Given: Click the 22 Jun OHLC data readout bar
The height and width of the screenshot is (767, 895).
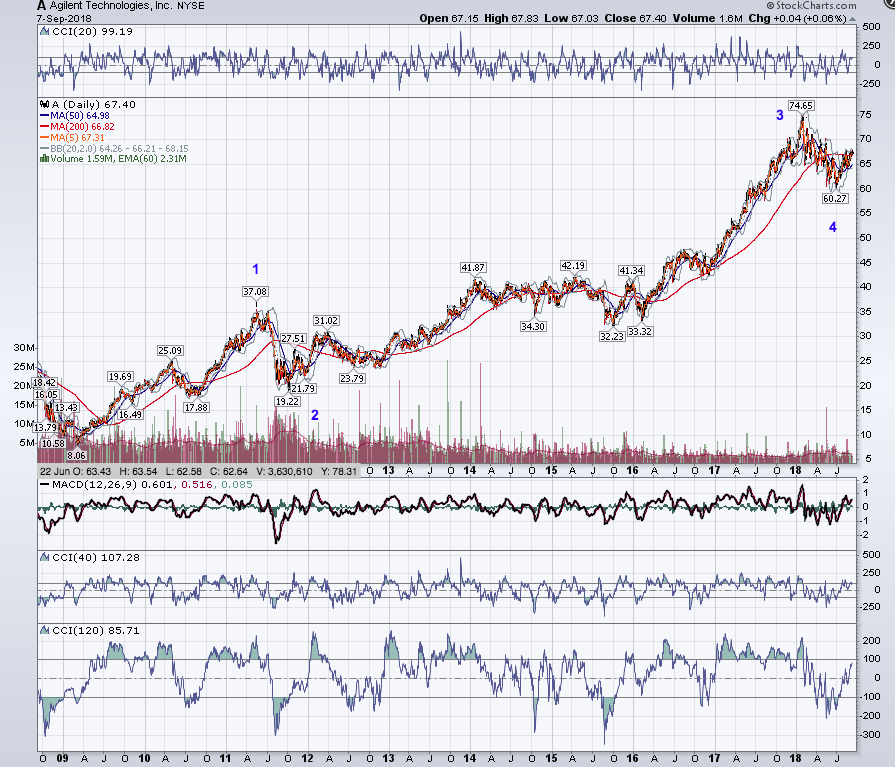Looking at the screenshot, I should [x=199, y=471].
